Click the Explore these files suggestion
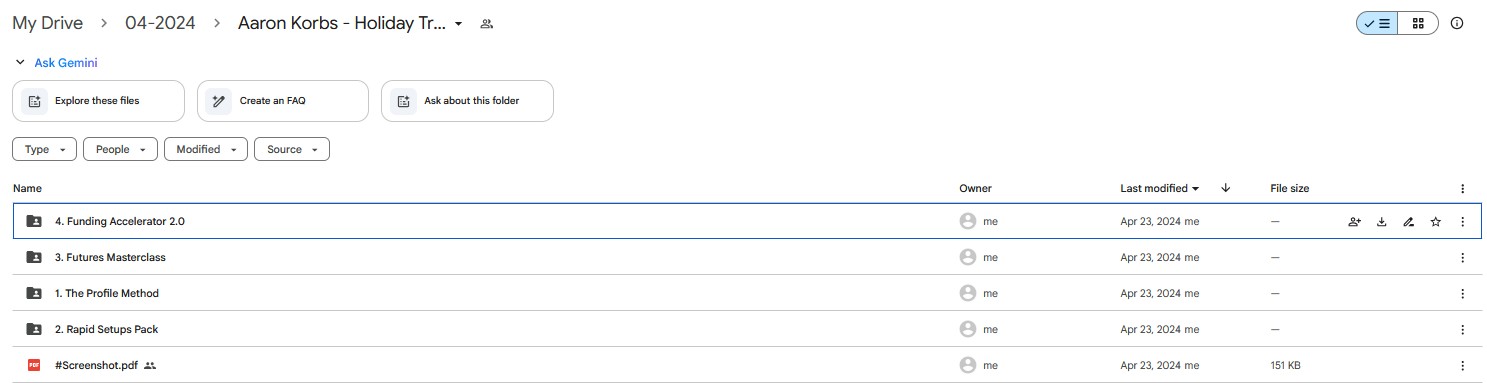The height and width of the screenshot is (383, 1487). (98, 101)
